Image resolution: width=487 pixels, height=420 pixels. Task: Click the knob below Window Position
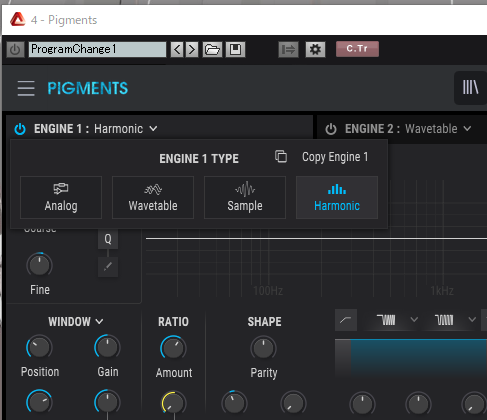pyautogui.click(x=39, y=402)
